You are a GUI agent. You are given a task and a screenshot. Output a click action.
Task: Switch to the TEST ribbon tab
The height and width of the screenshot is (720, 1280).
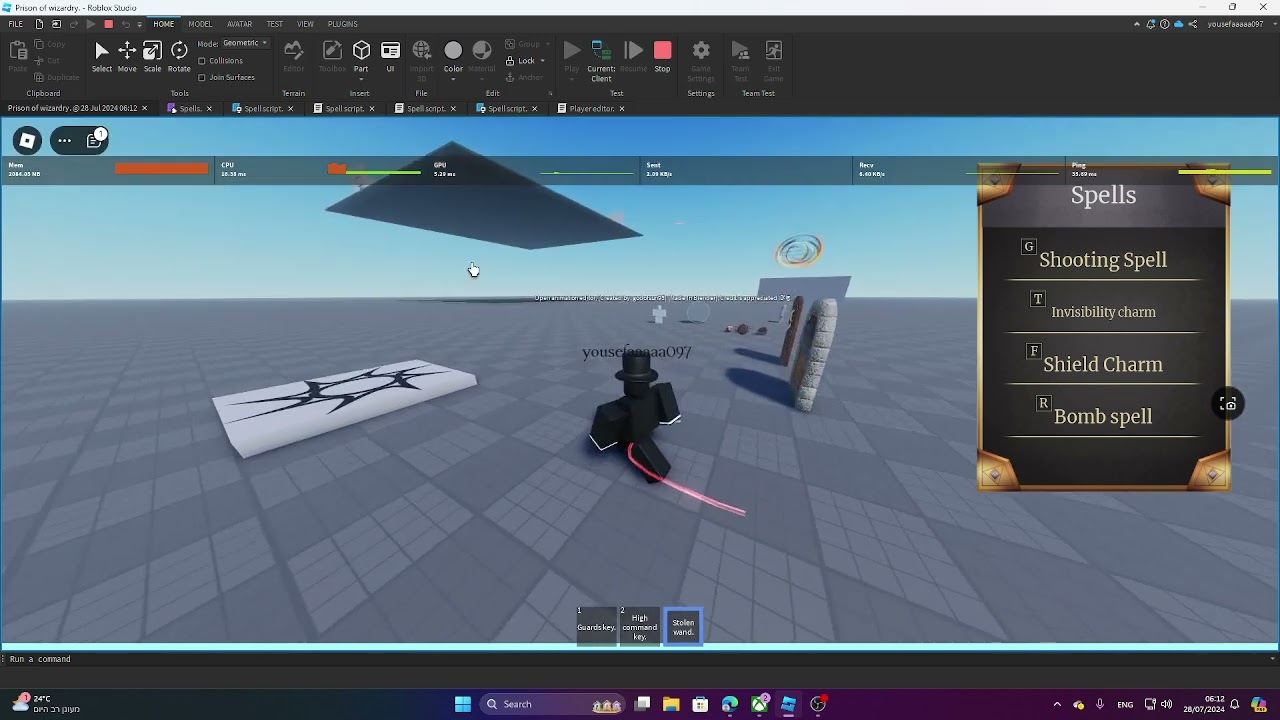point(274,24)
